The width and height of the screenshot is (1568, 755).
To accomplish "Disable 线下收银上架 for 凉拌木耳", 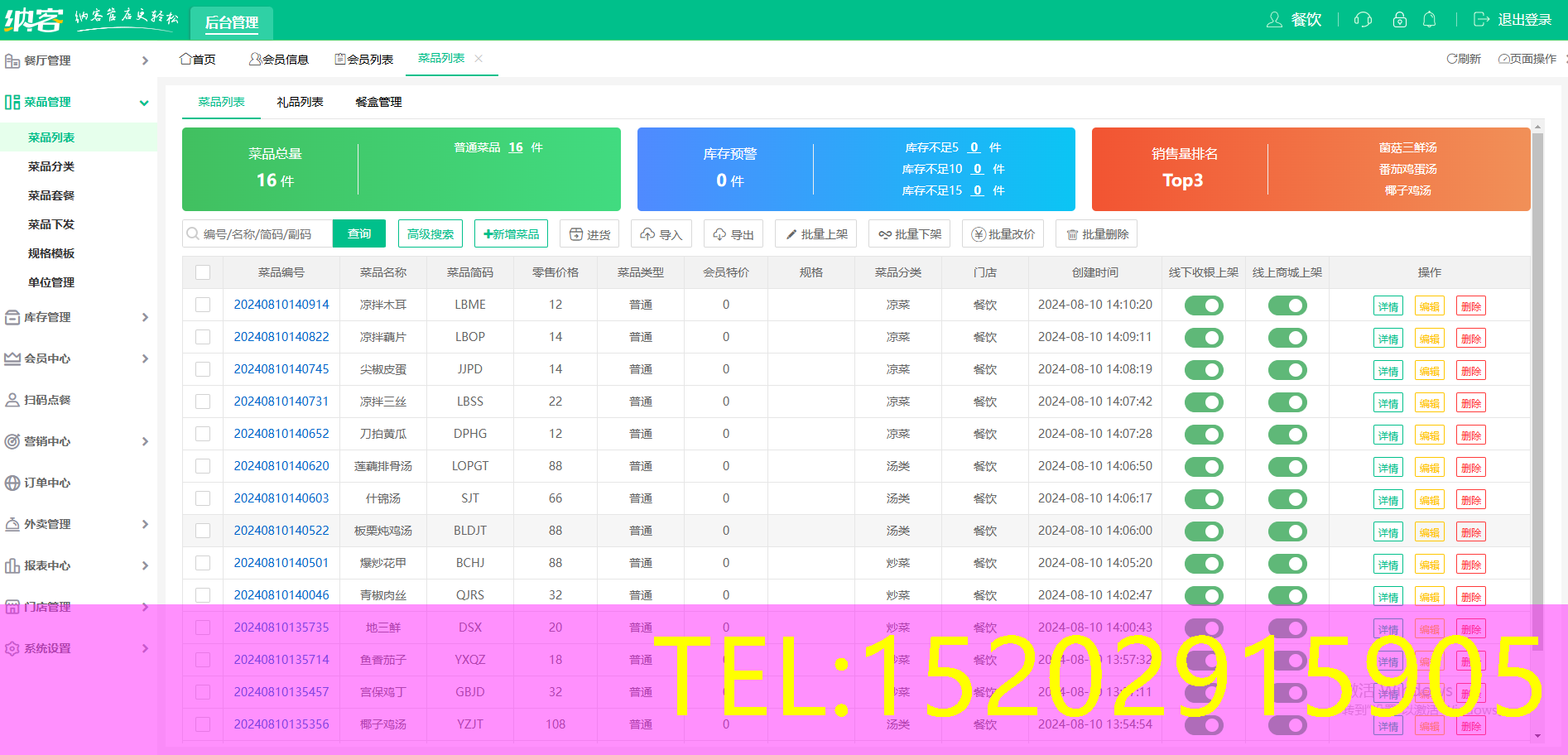I will [1203, 305].
